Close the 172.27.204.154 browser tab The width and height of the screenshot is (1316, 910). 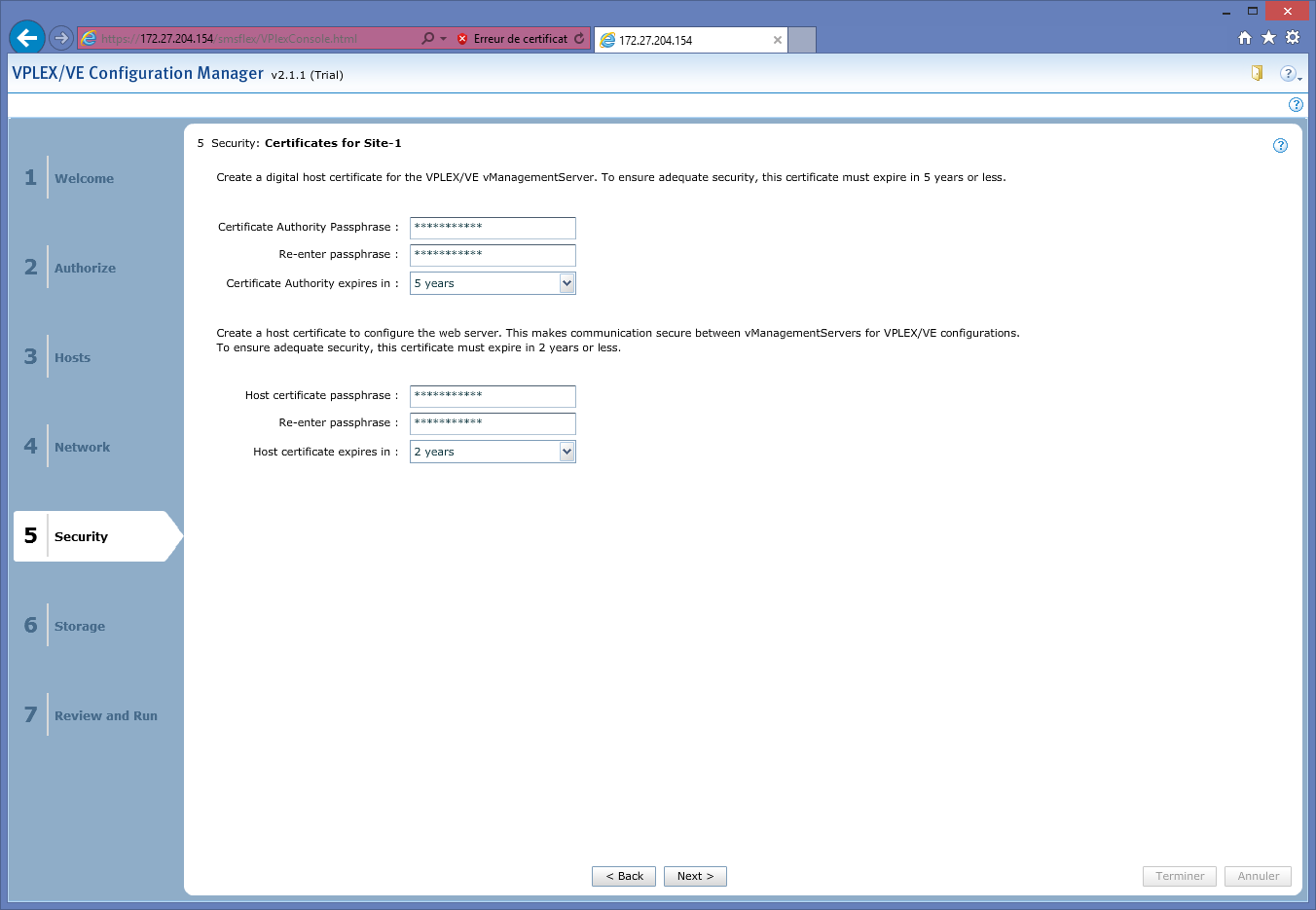point(777,40)
